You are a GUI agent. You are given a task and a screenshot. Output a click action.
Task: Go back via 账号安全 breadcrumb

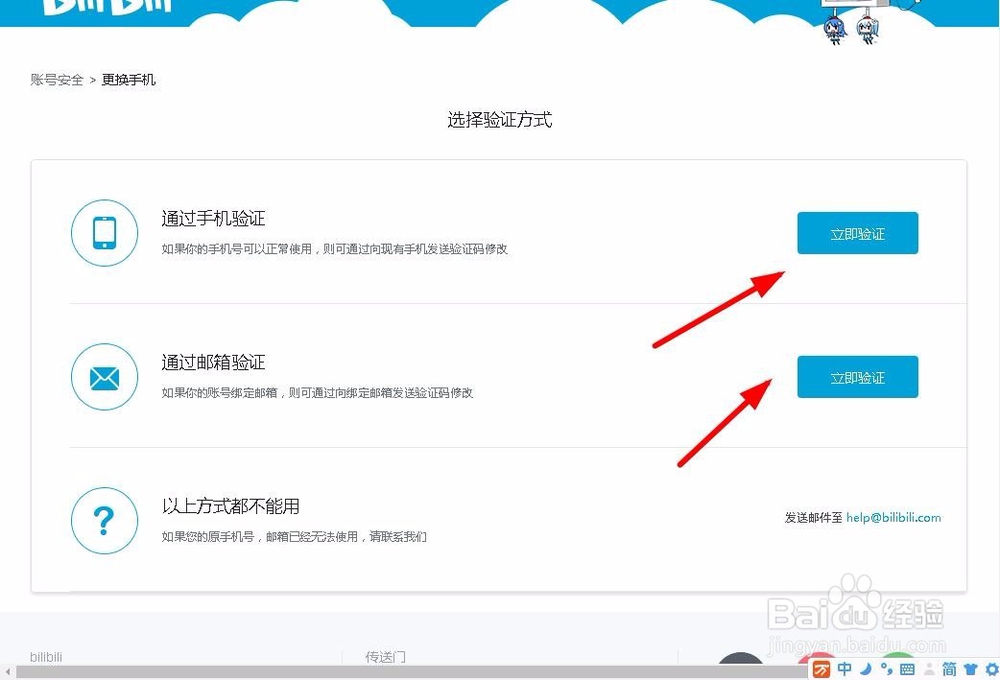click(x=56, y=80)
